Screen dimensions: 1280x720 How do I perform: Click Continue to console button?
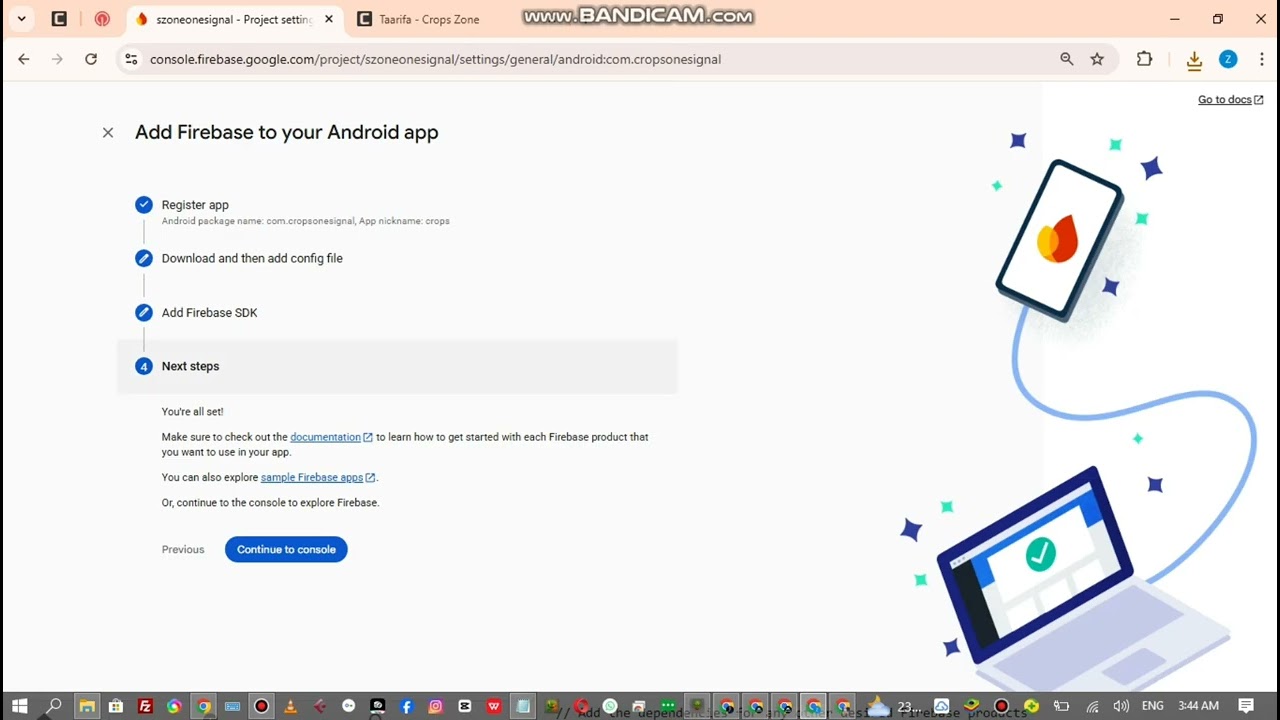tap(286, 549)
